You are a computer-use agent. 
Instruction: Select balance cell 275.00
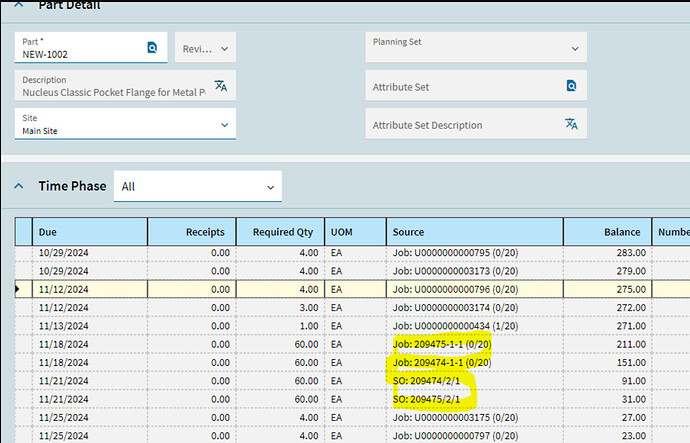607,289
